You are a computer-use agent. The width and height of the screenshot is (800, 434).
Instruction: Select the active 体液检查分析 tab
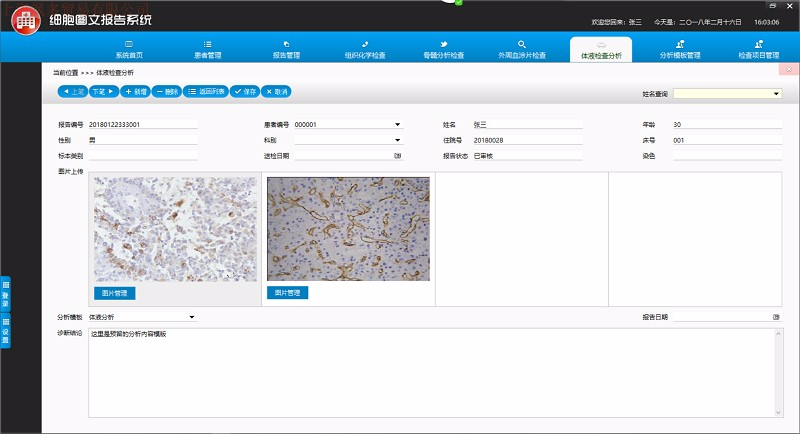[x=601, y=49]
